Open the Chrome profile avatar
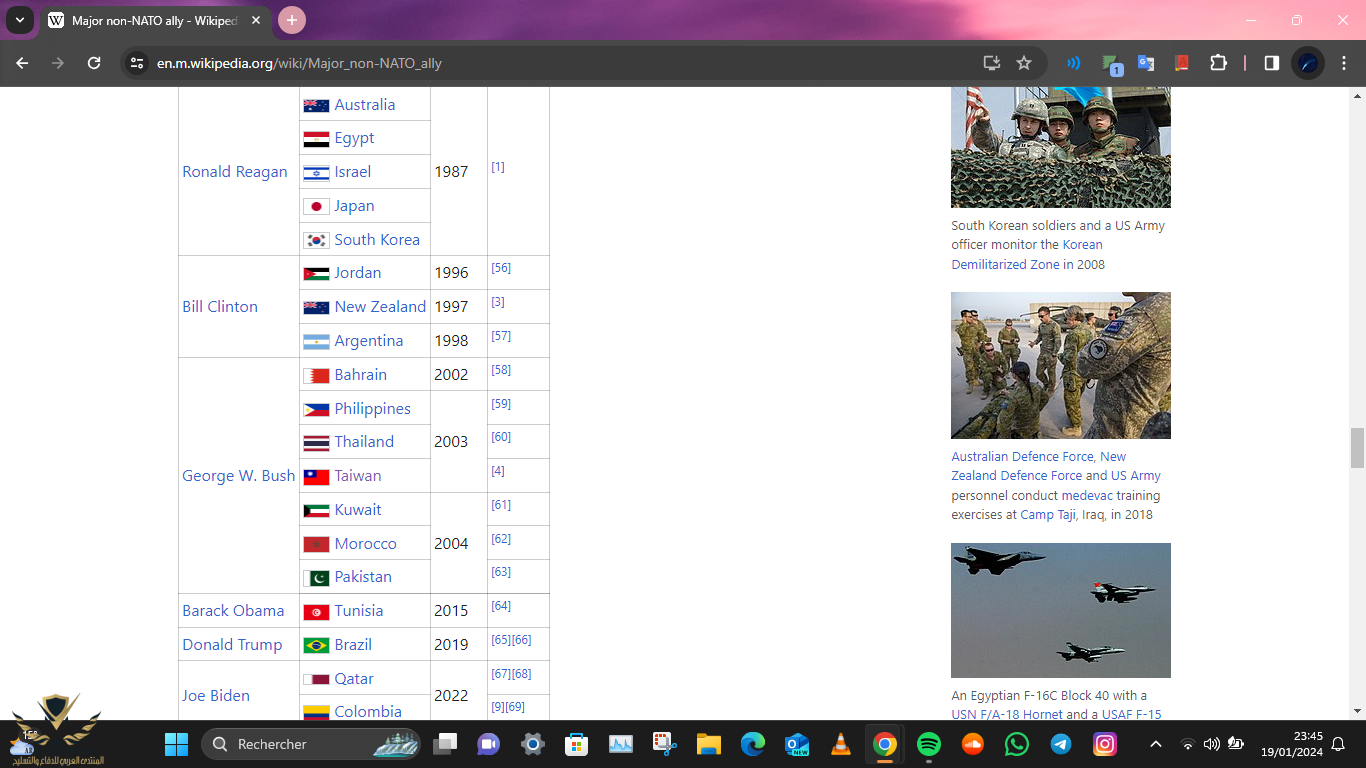Viewport: 1366px width, 768px height. tap(1307, 63)
